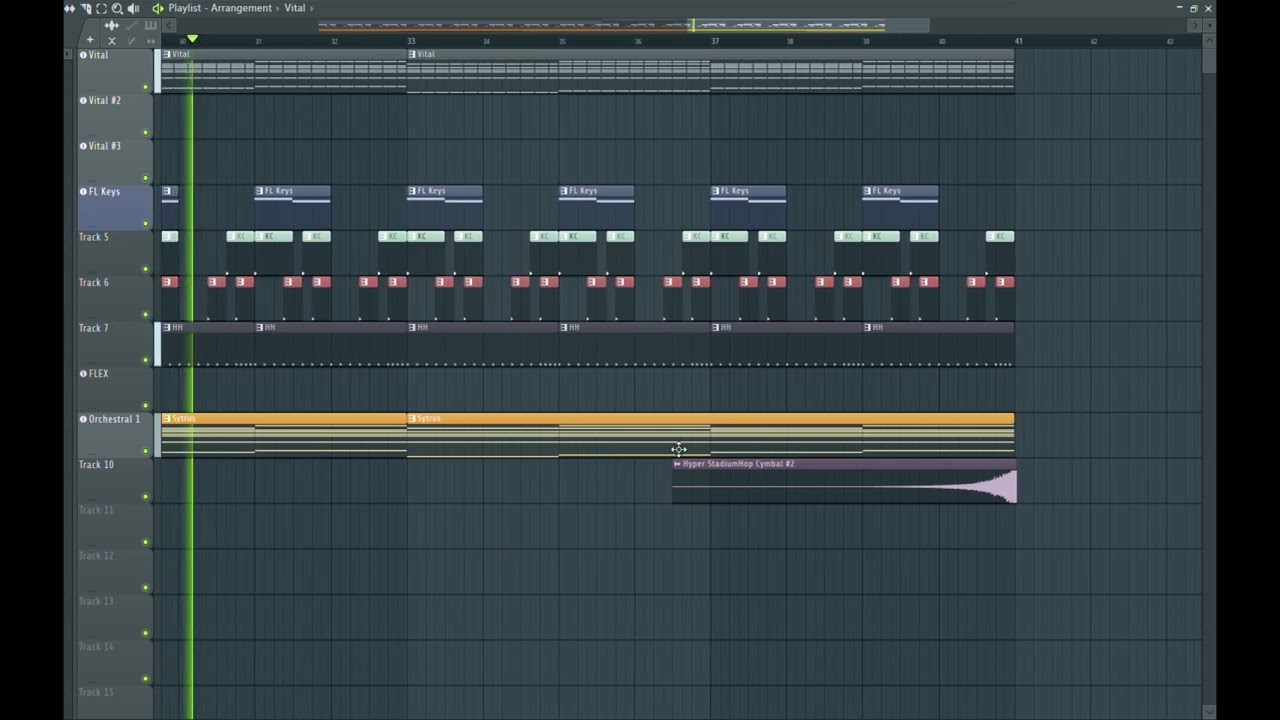Open the Playlist title menu
Viewport: 1280px width, 720px height.
(x=184, y=8)
